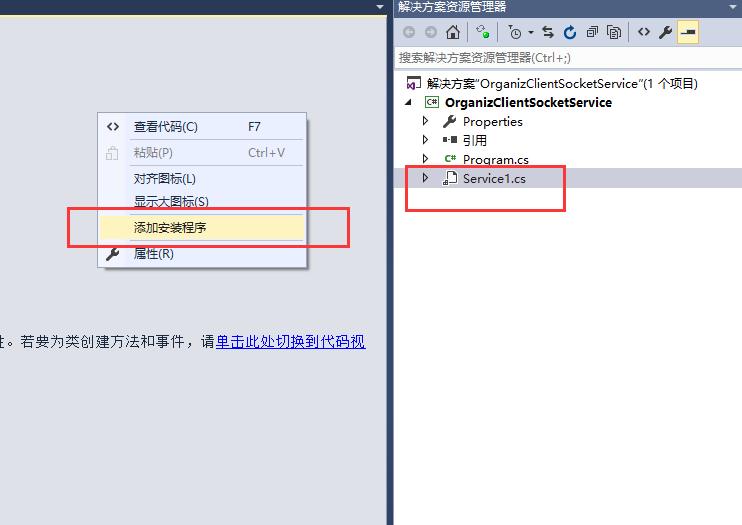Expand the Service1.cs node
The image size is (742, 525).
425,178
